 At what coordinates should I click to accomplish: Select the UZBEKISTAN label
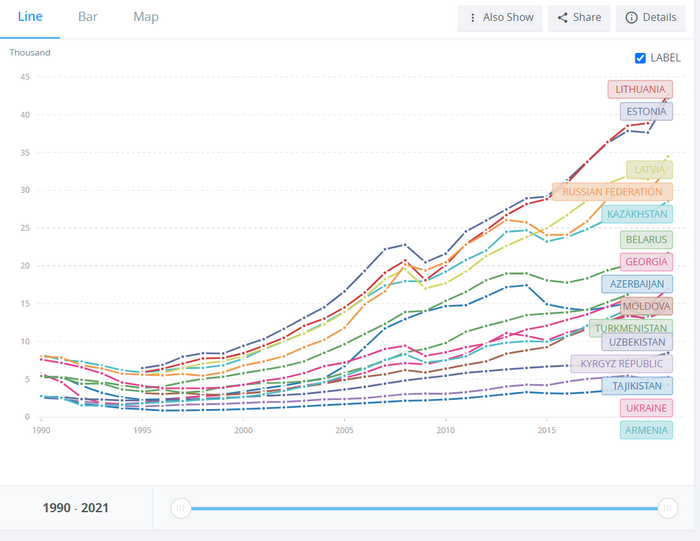click(x=637, y=342)
